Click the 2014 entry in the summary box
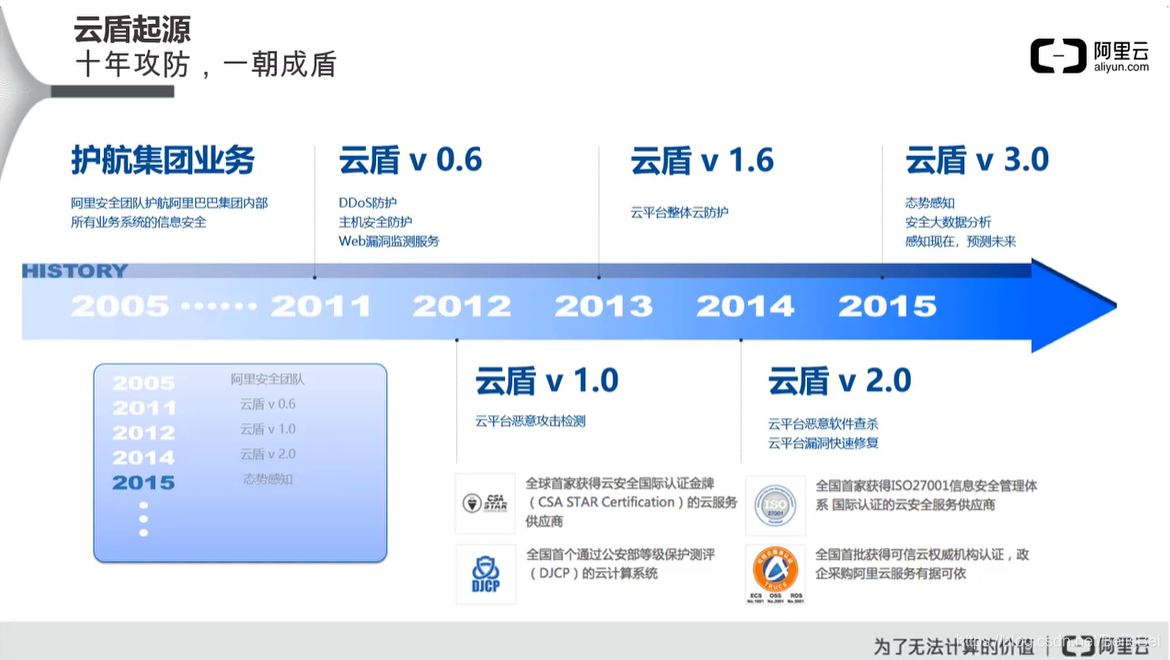The image size is (1170, 660). [x=143, y=458]
